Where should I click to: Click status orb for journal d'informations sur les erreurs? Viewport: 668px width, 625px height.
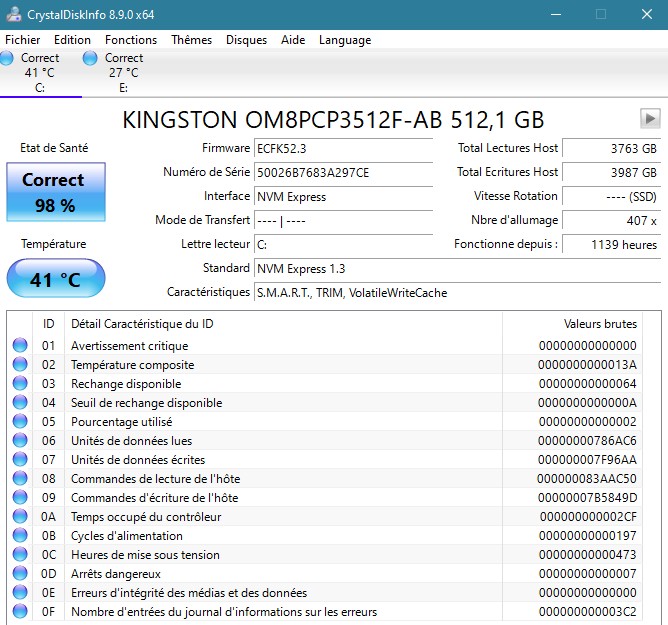(20, 611)
